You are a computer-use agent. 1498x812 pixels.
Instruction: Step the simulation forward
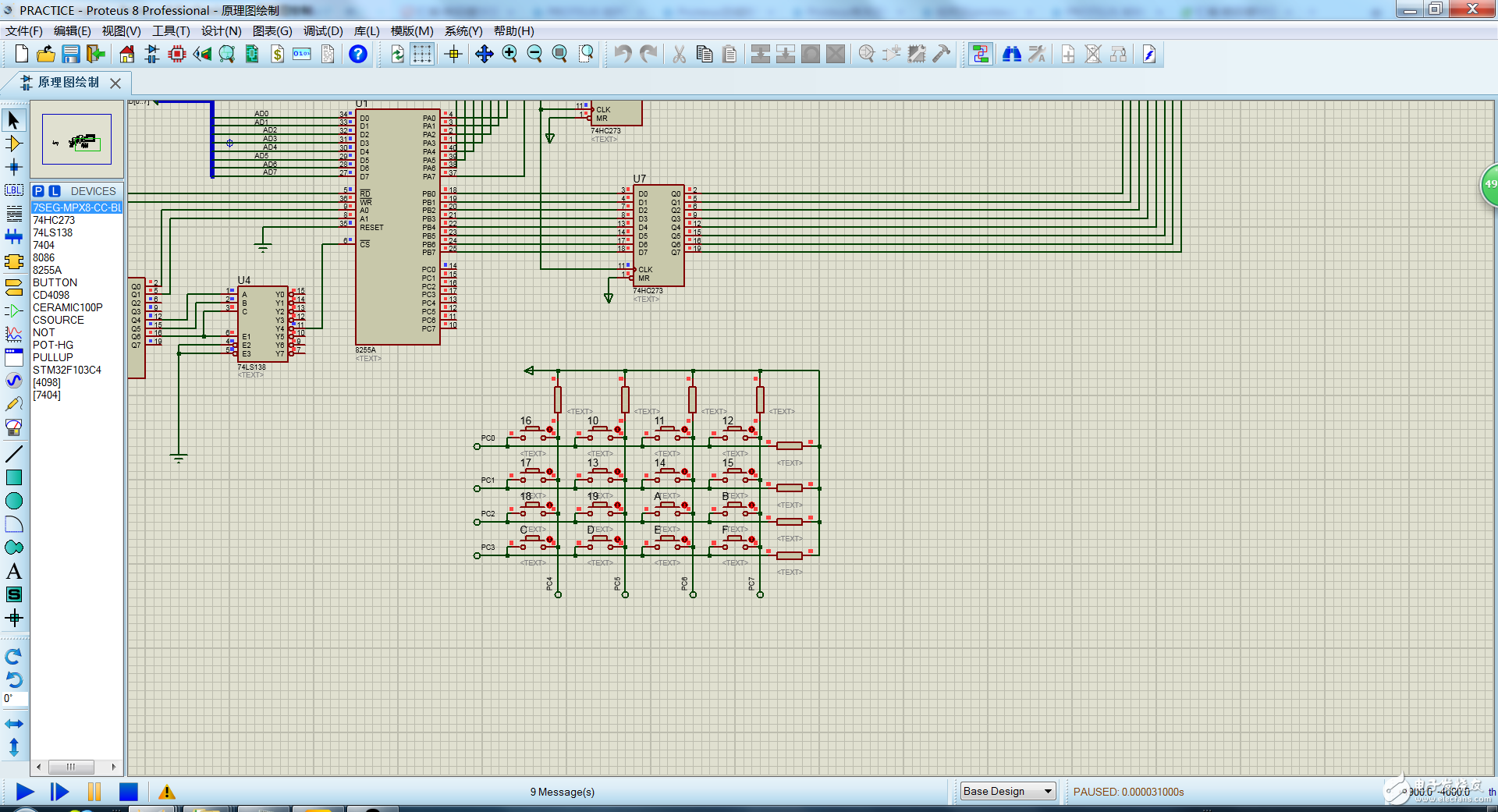[59, 792]
